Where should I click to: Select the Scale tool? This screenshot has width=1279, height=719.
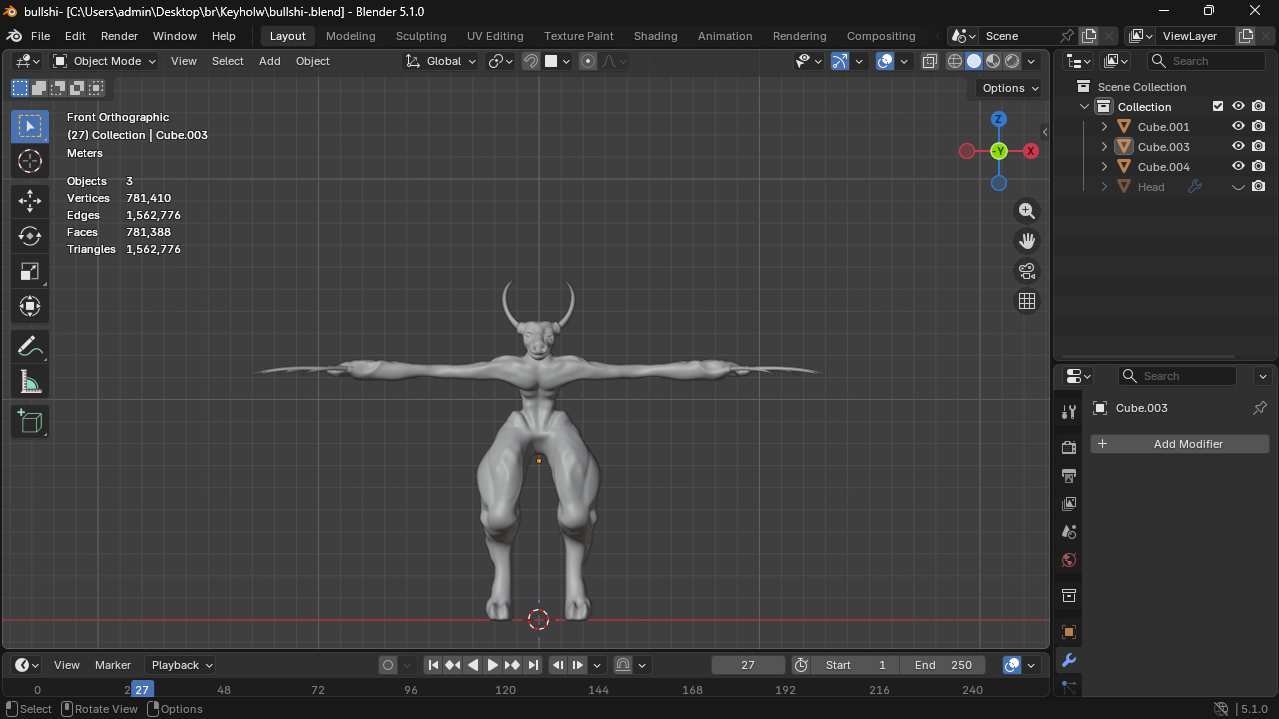[30, 271]
